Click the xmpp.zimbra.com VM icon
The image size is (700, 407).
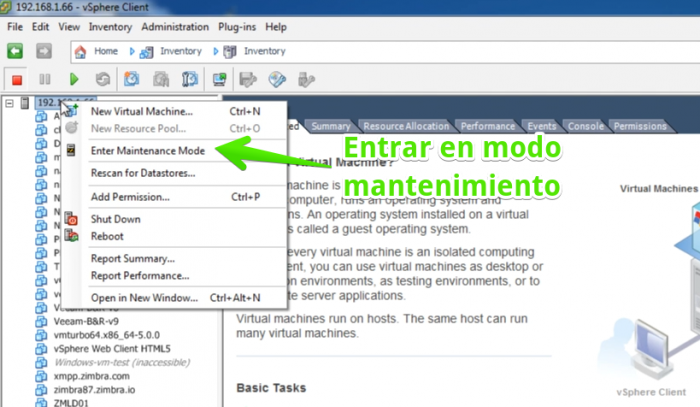(41, 376)
